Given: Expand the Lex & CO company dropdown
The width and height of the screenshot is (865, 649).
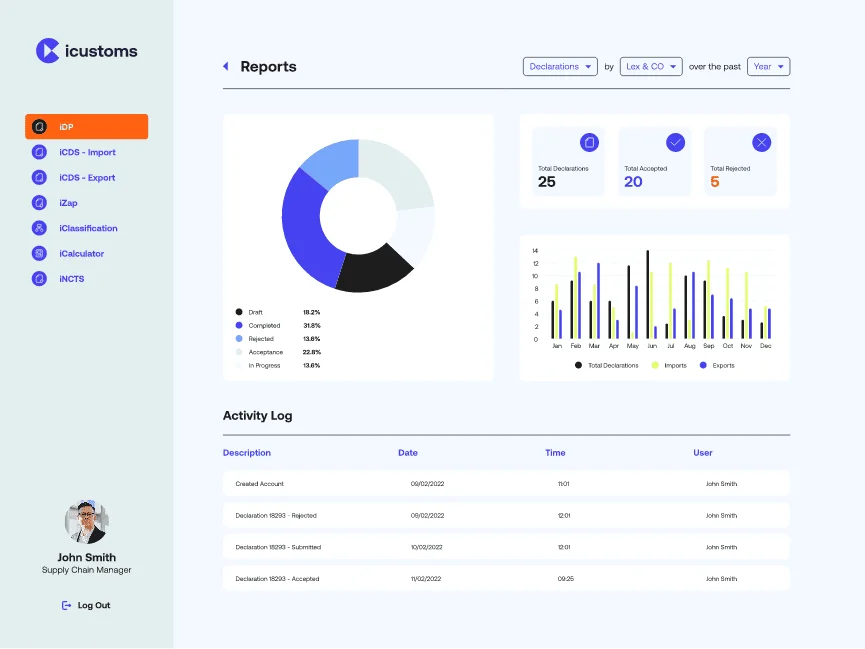Looking at the screenshot, I should (x=651, y=66).
